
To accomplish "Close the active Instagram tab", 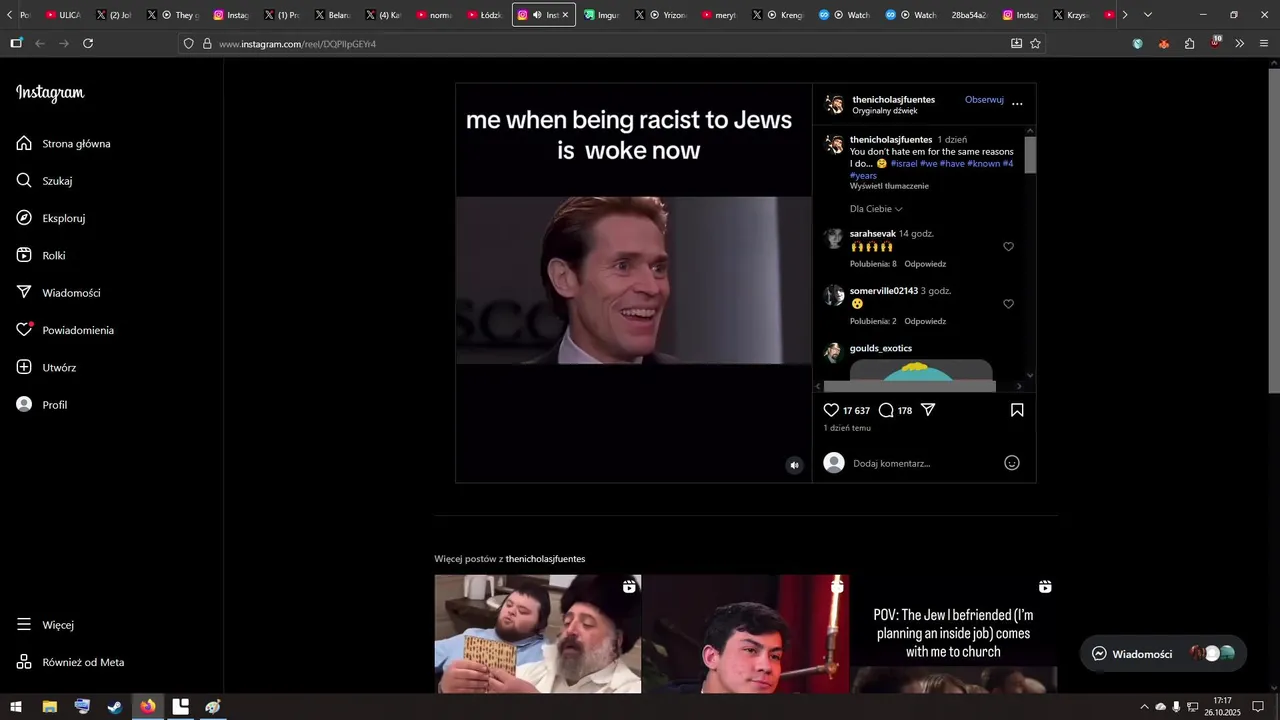I will point(565,15).
